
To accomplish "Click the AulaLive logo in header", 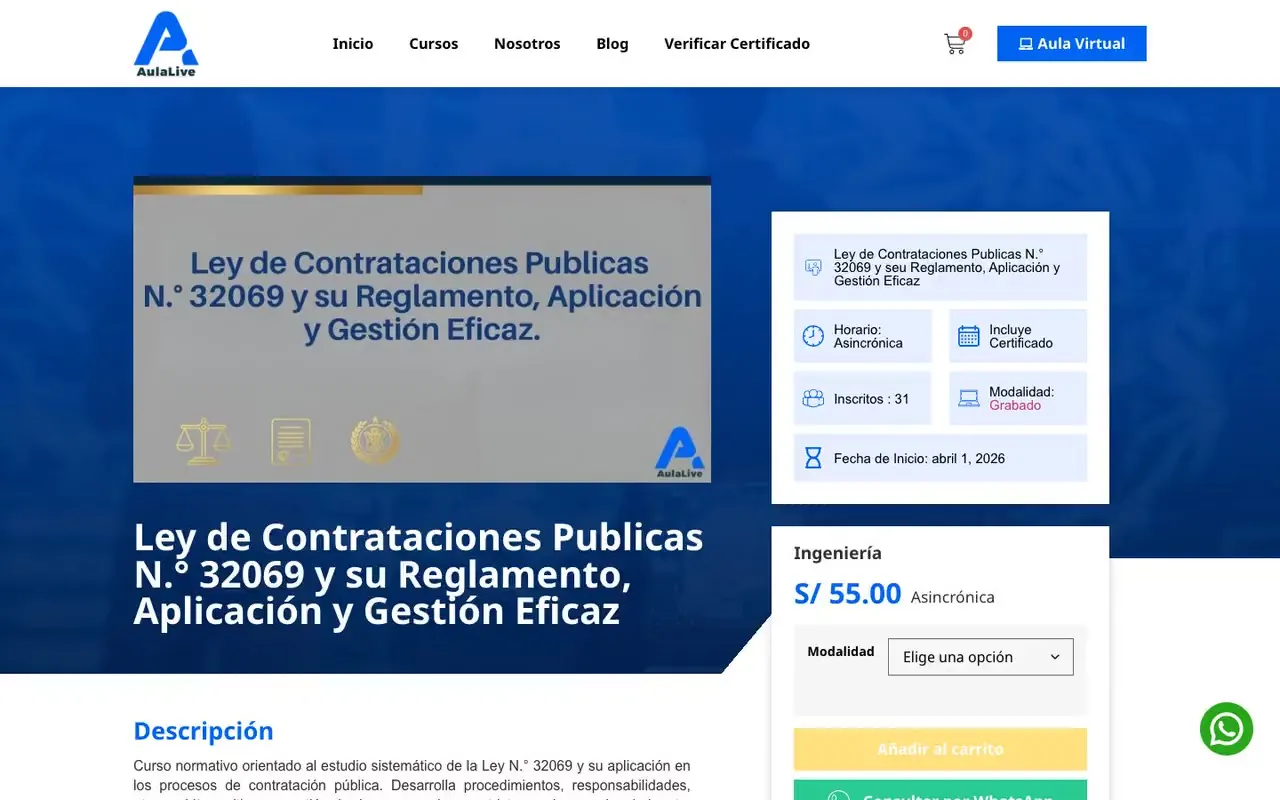I will [166, 44].
